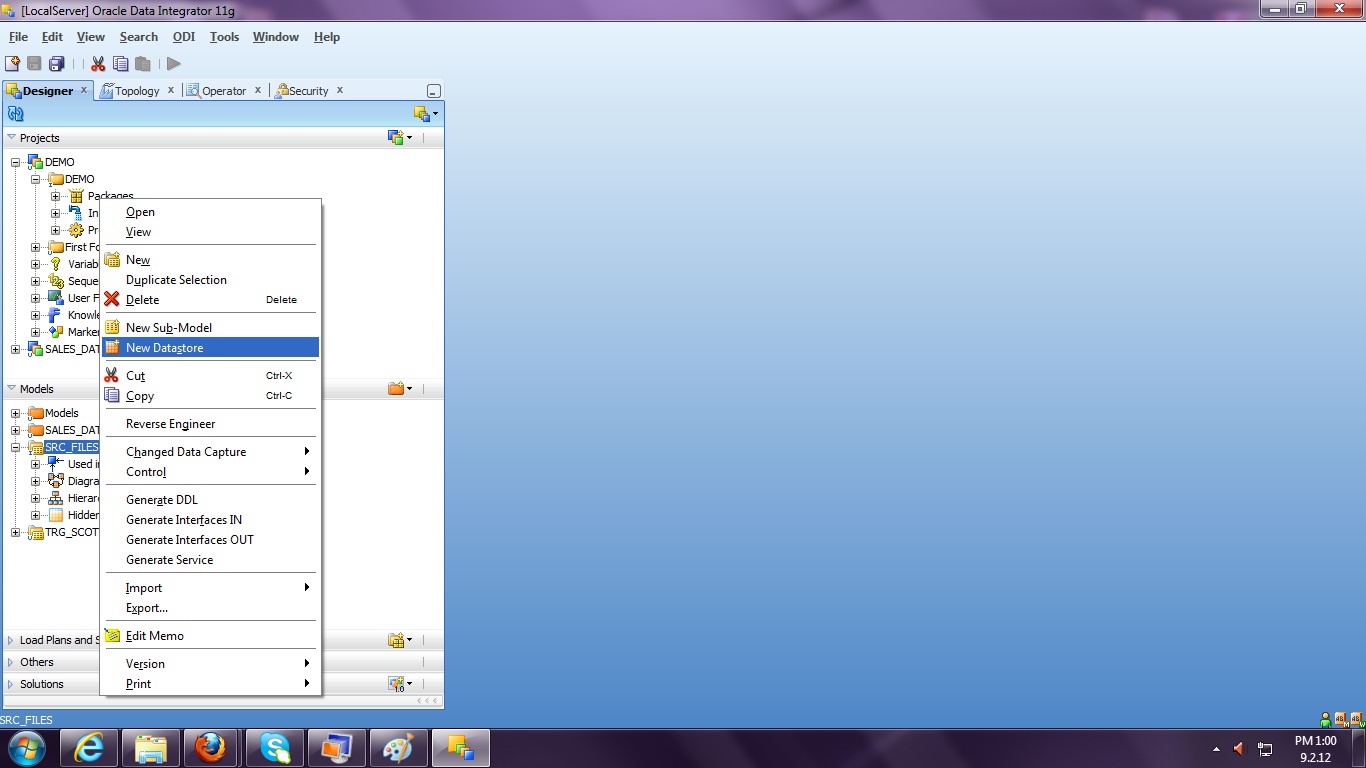Click the Cut scissors icon in the toolbar

coord(98,63)
